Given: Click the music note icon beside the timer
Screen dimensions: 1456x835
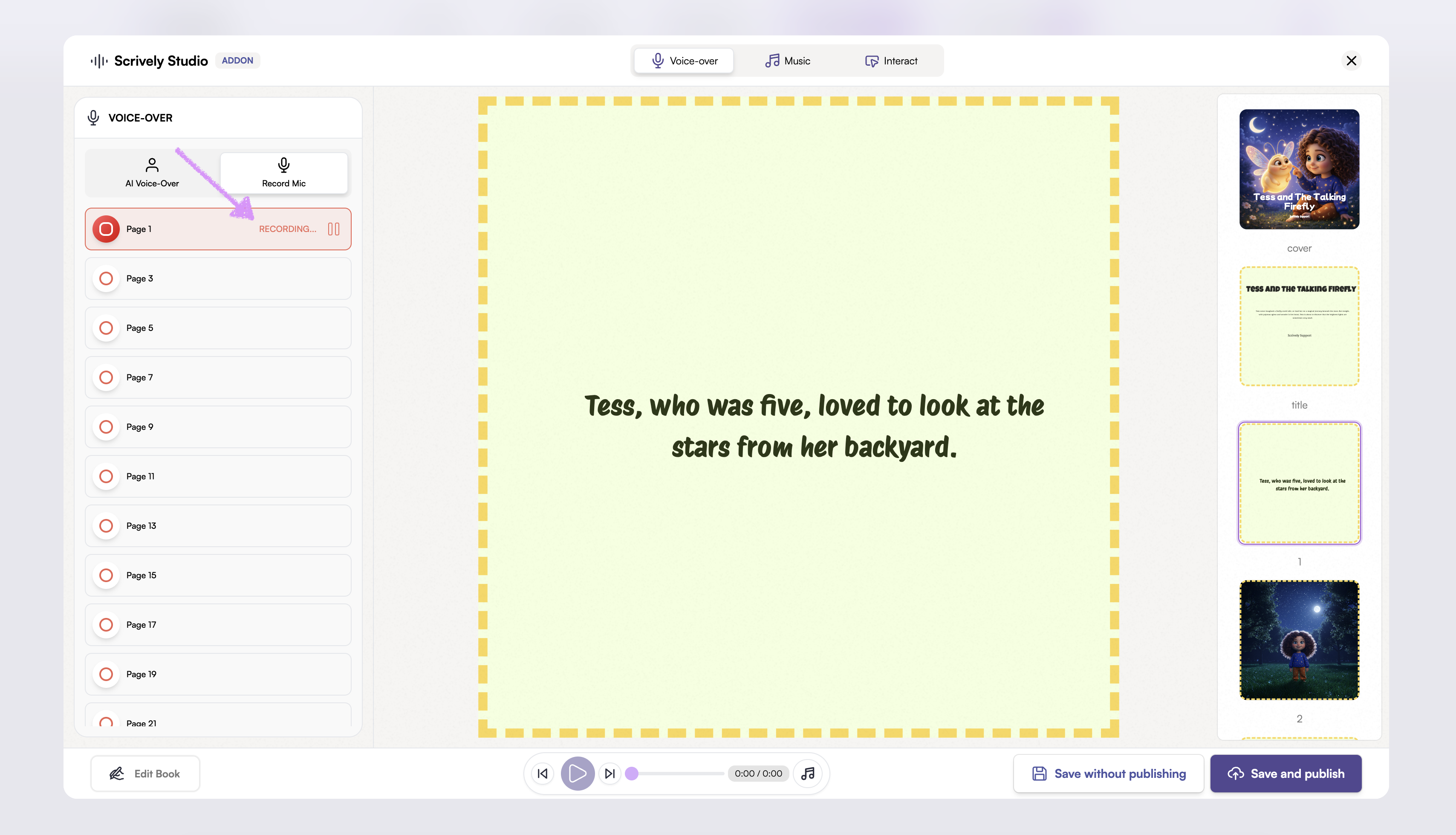Looking at the screenshot, I should (x=808, y=774).
